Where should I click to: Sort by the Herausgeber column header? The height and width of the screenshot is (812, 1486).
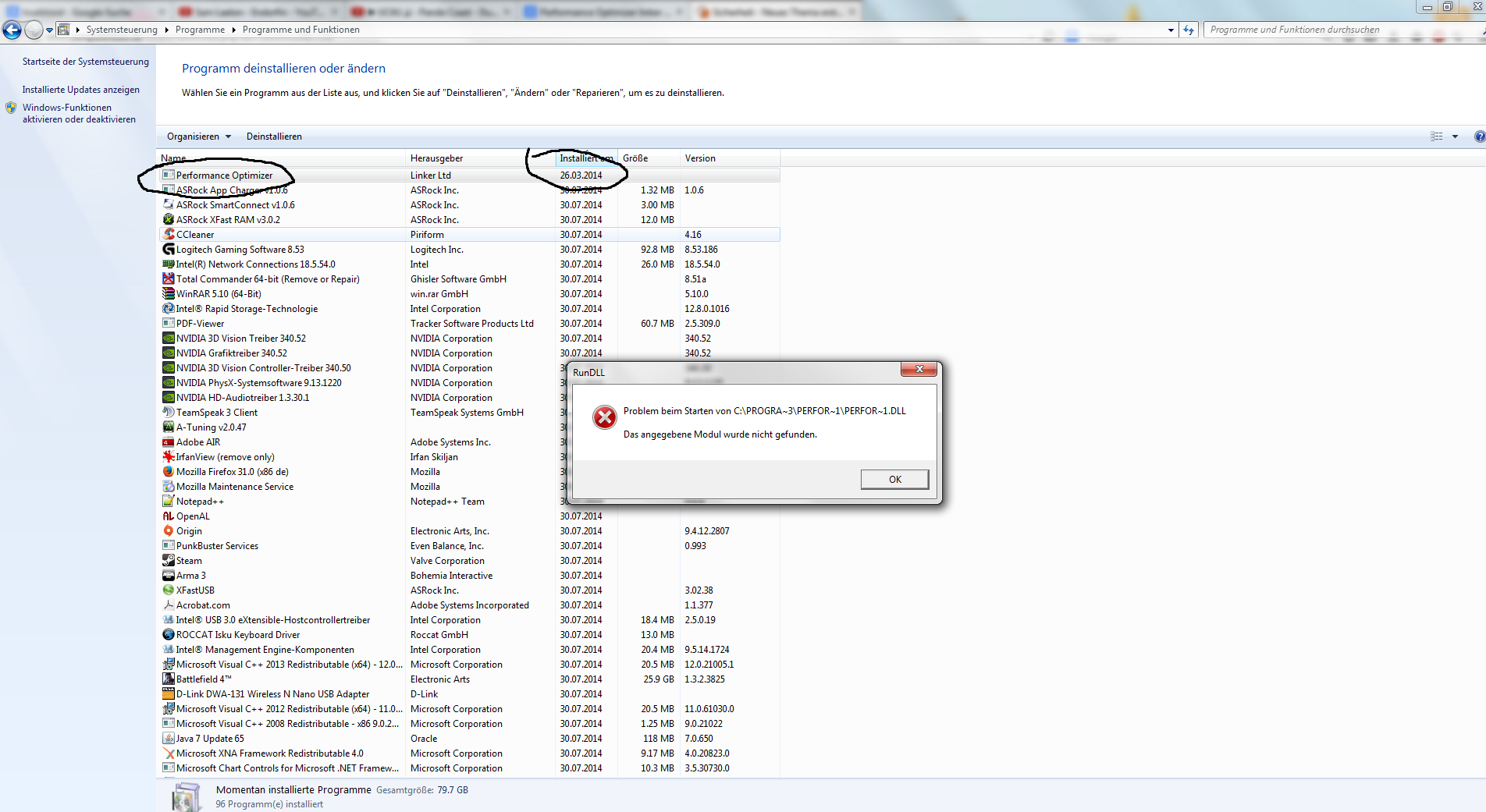(x=481, y=158)
